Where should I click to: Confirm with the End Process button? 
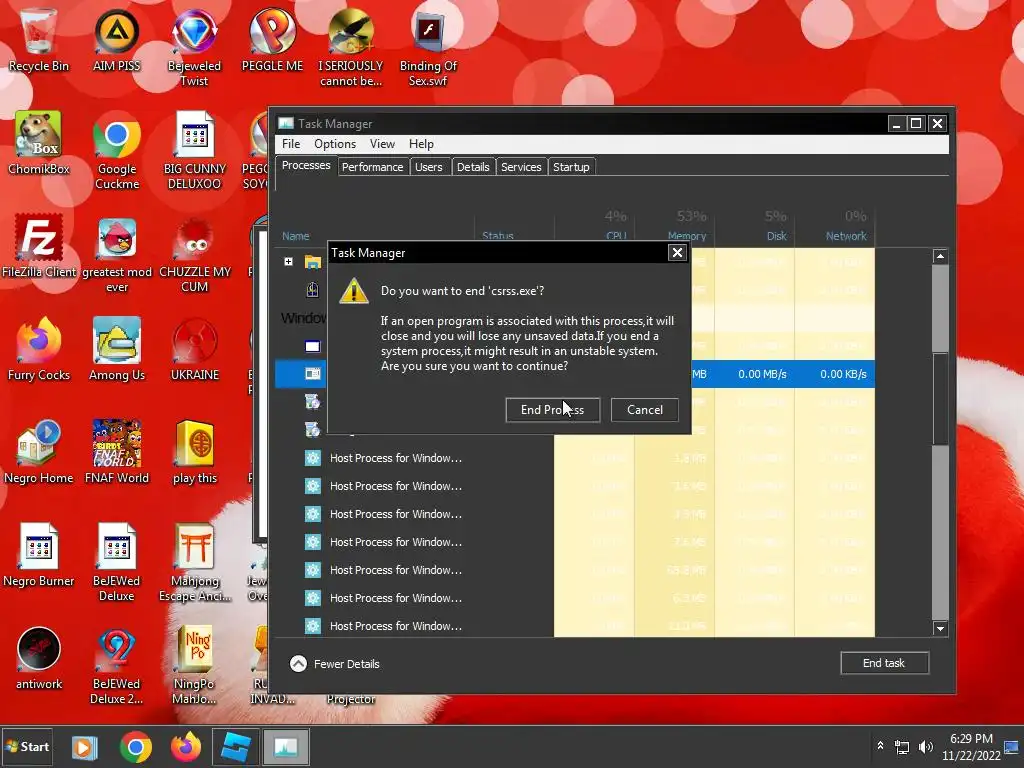tap(552, 409)
